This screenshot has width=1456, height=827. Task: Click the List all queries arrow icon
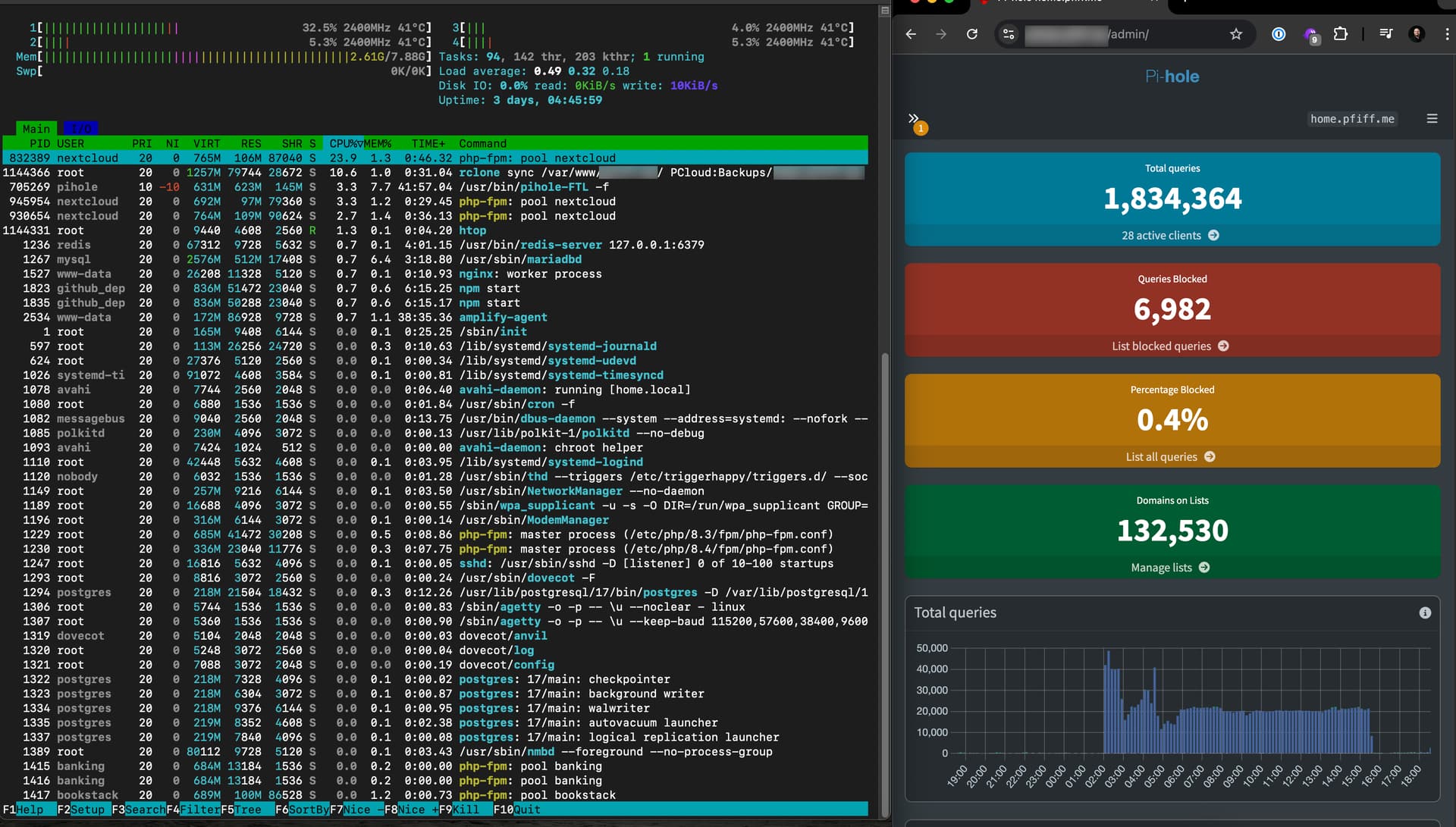[1210, 457]
